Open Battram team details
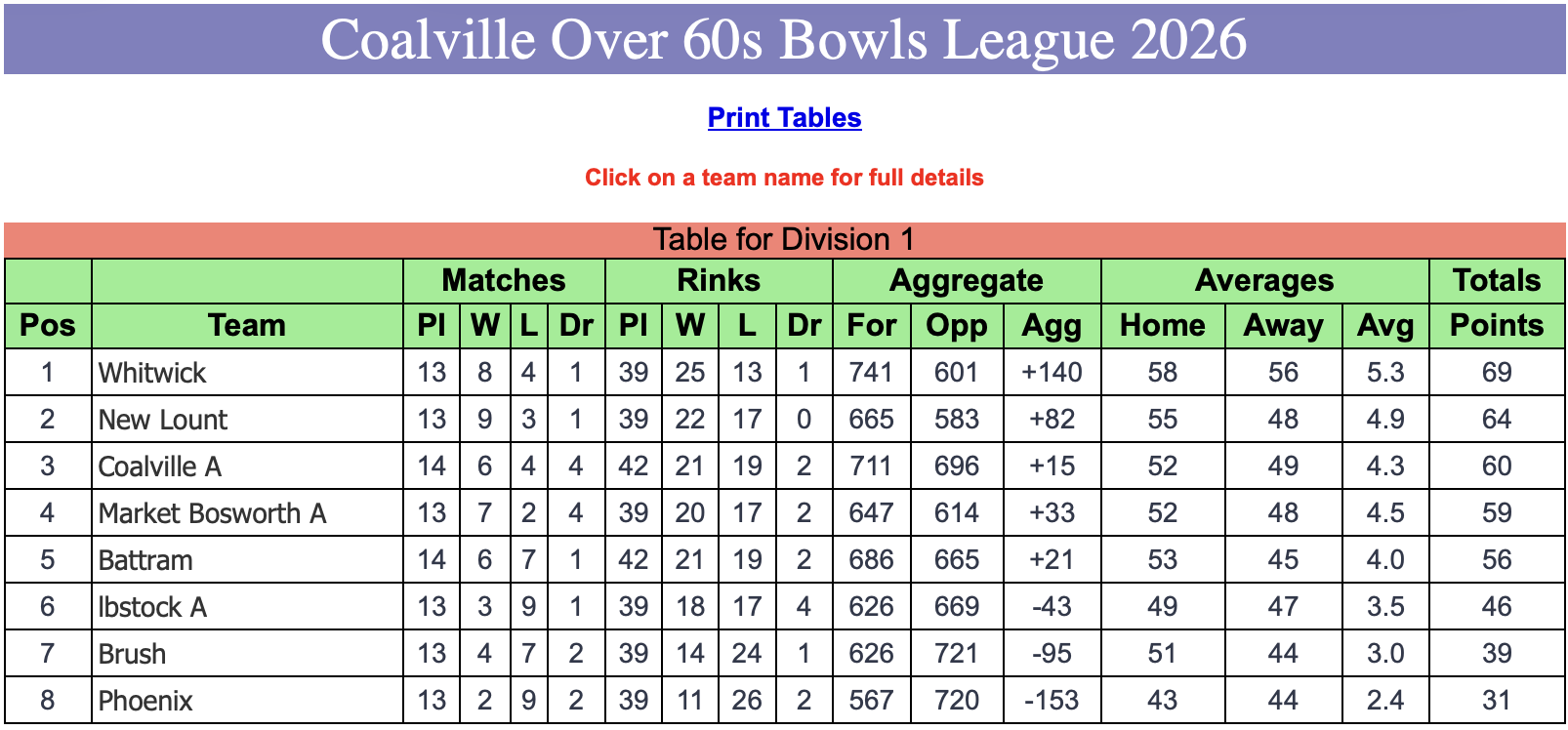Screen dimensions: 1568x730 click(x=145, y=560)
